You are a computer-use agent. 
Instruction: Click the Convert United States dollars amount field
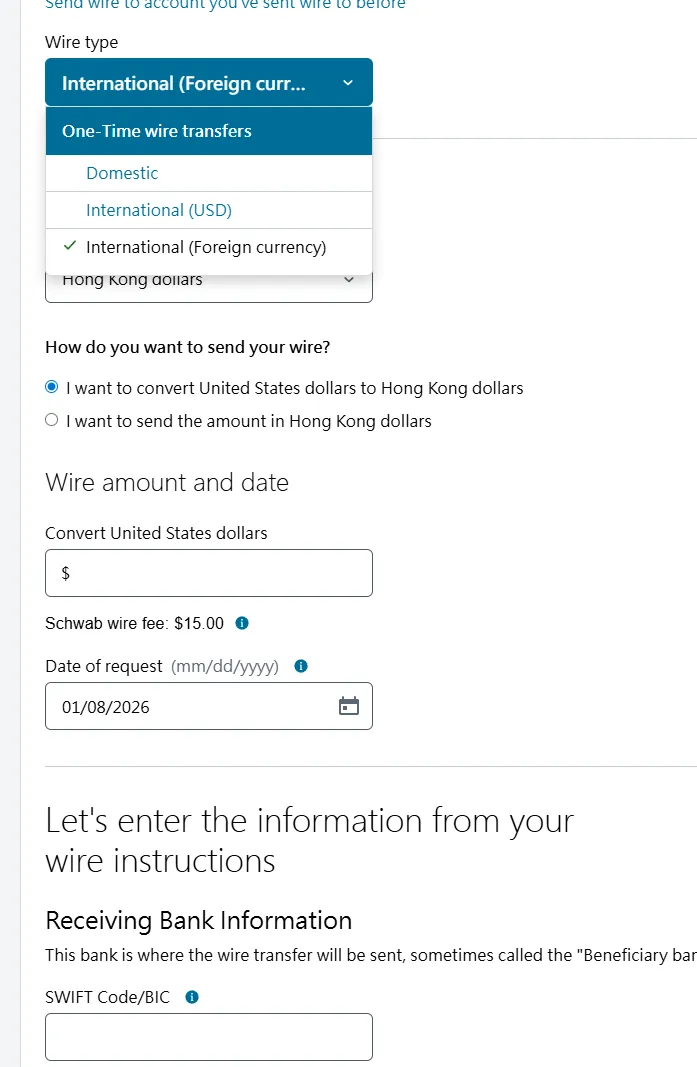tap(208, 573)
